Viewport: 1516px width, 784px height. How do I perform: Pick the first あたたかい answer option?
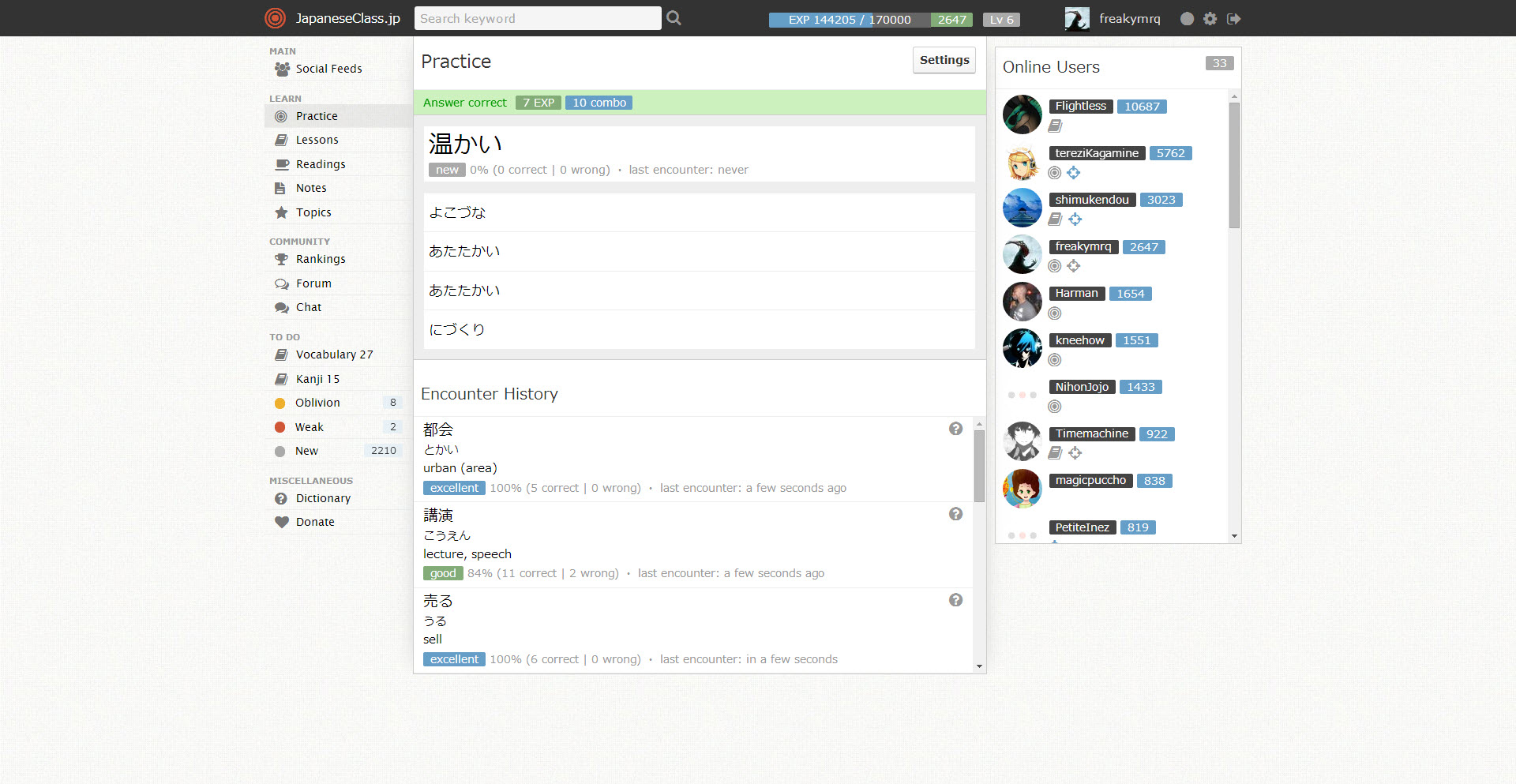pyautogui.click(x=699, y=251)
